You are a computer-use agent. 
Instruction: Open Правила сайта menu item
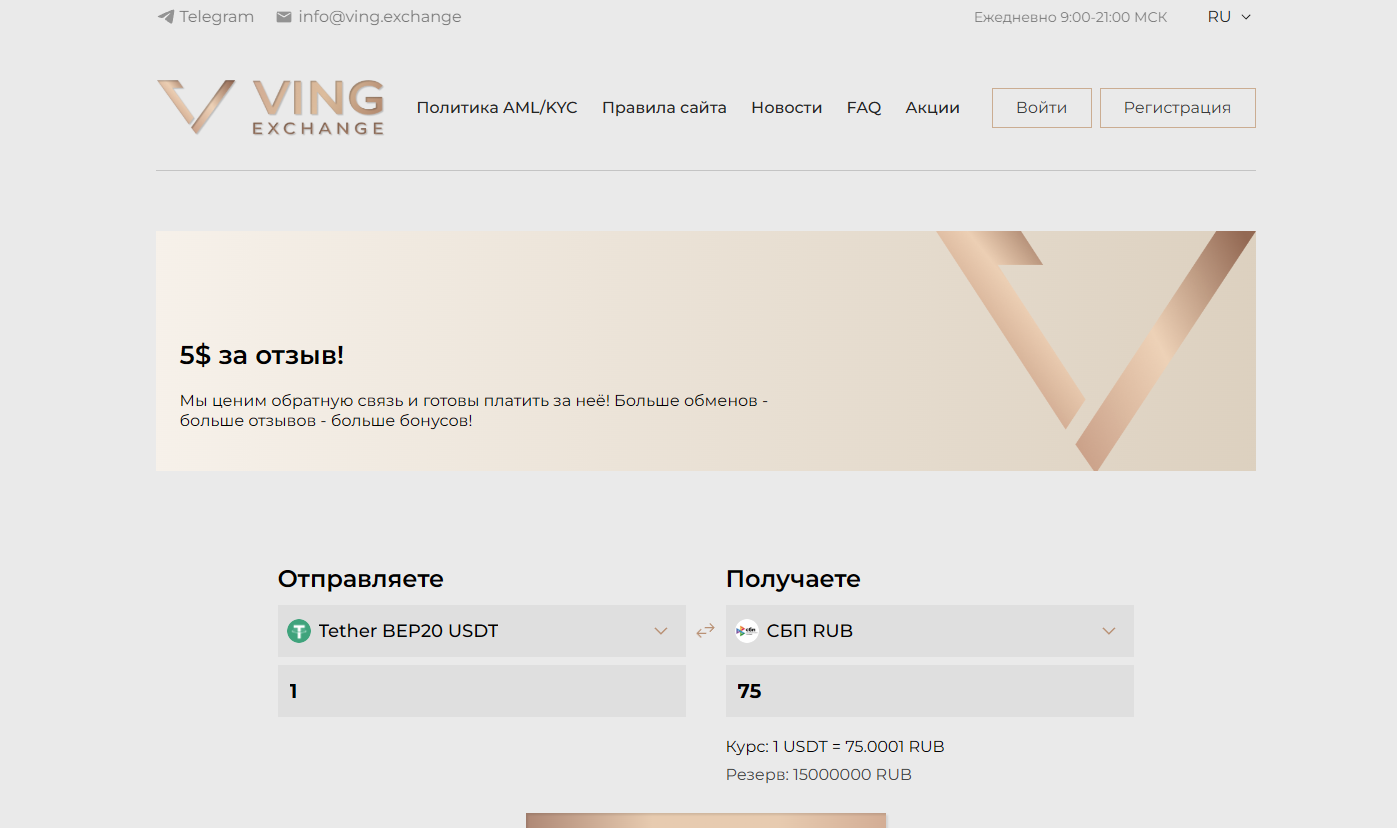tap(664, 108)
